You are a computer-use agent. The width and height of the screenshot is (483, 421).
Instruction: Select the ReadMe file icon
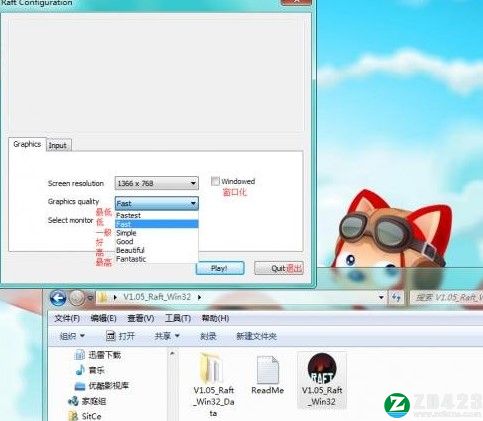[x=268, y=370]
